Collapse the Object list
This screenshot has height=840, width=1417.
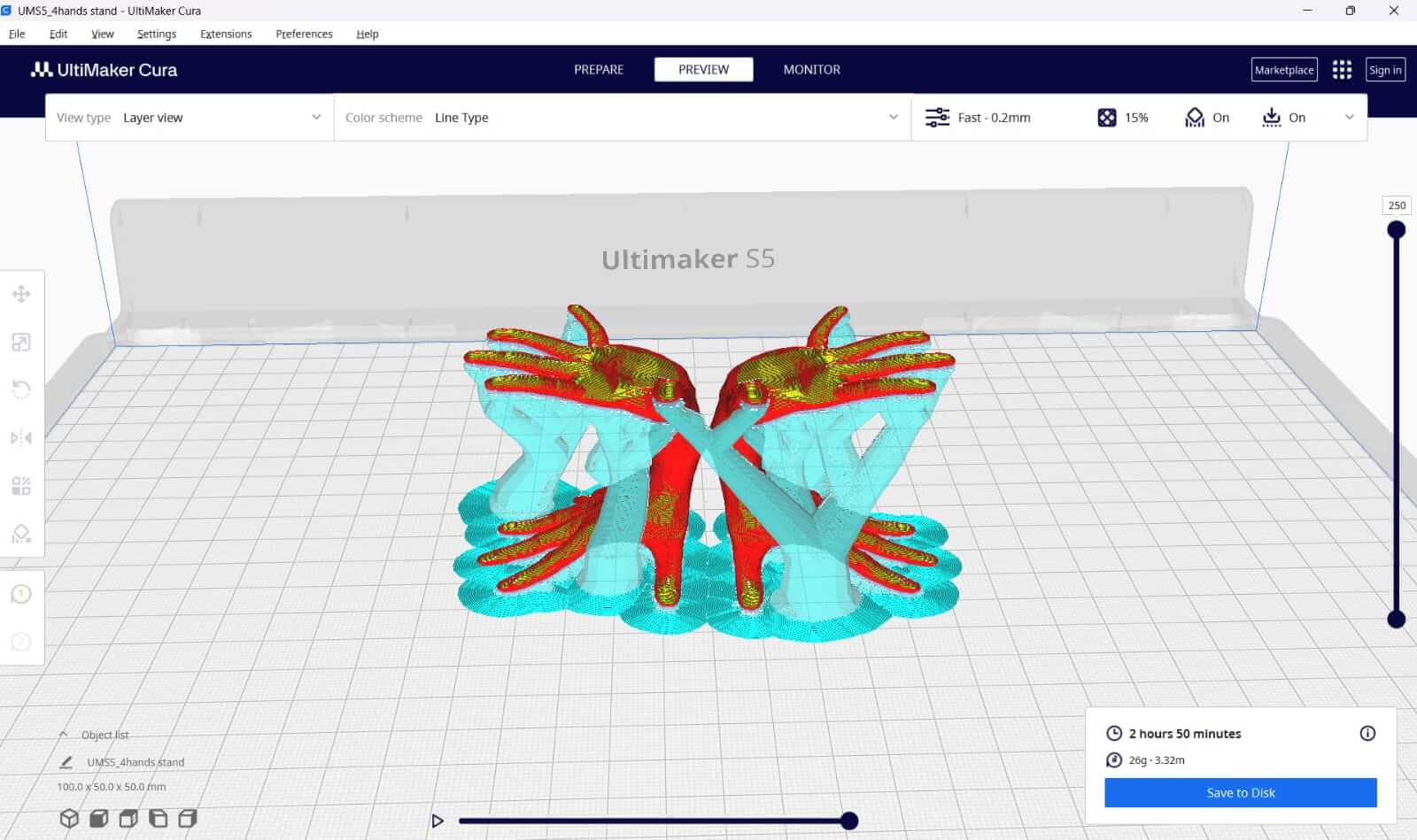64,735
